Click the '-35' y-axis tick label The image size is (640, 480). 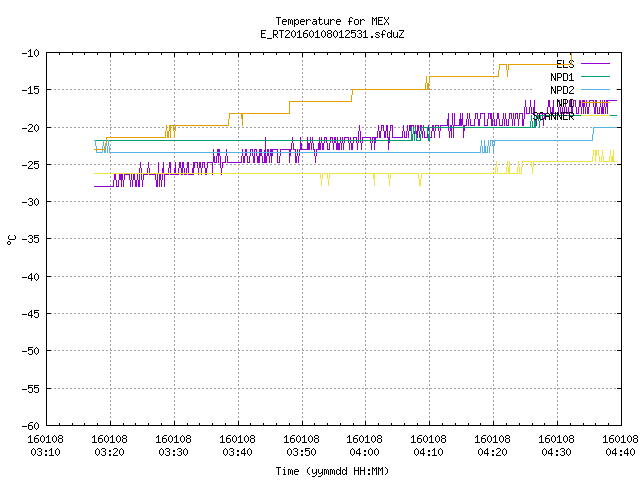[x=31, y=239]
